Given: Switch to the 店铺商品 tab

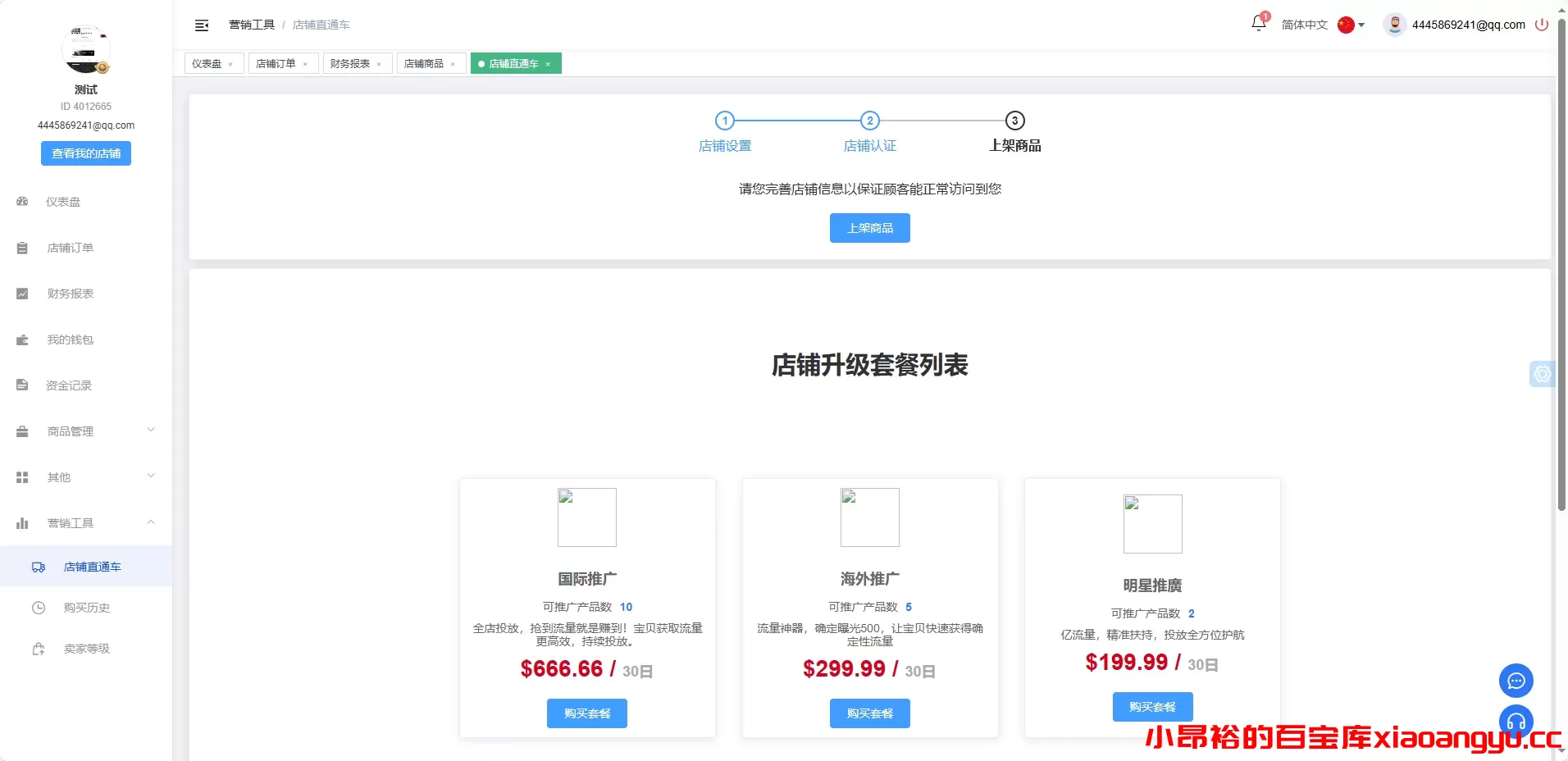Looking at the screenshot, I should point(424,63).
